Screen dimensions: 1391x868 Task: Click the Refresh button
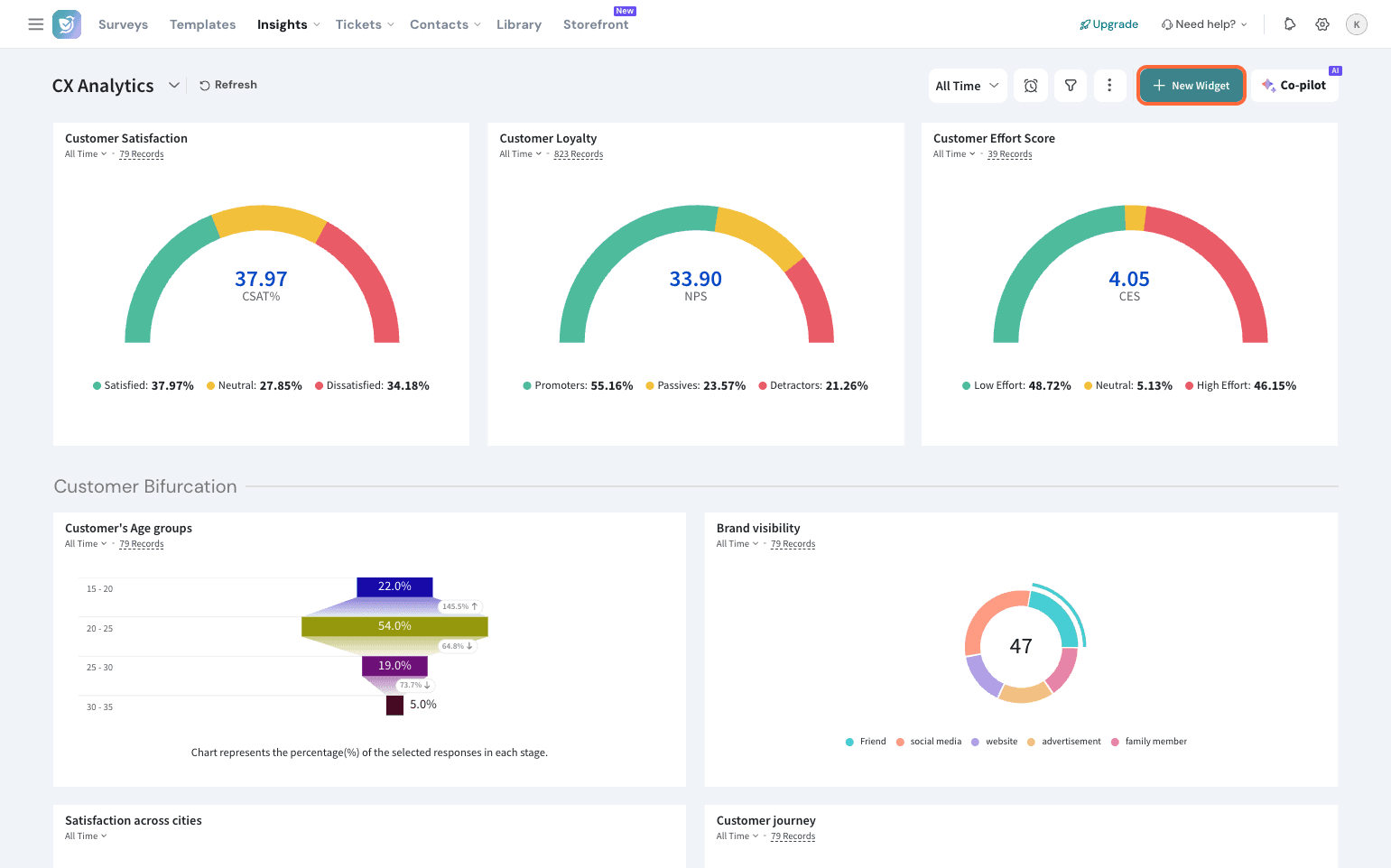(x=228, y=85)
